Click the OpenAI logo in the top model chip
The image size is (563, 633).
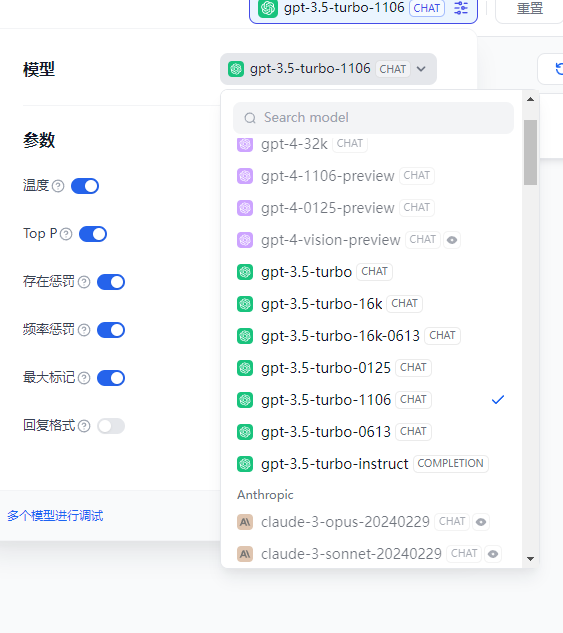click(268, 8)
